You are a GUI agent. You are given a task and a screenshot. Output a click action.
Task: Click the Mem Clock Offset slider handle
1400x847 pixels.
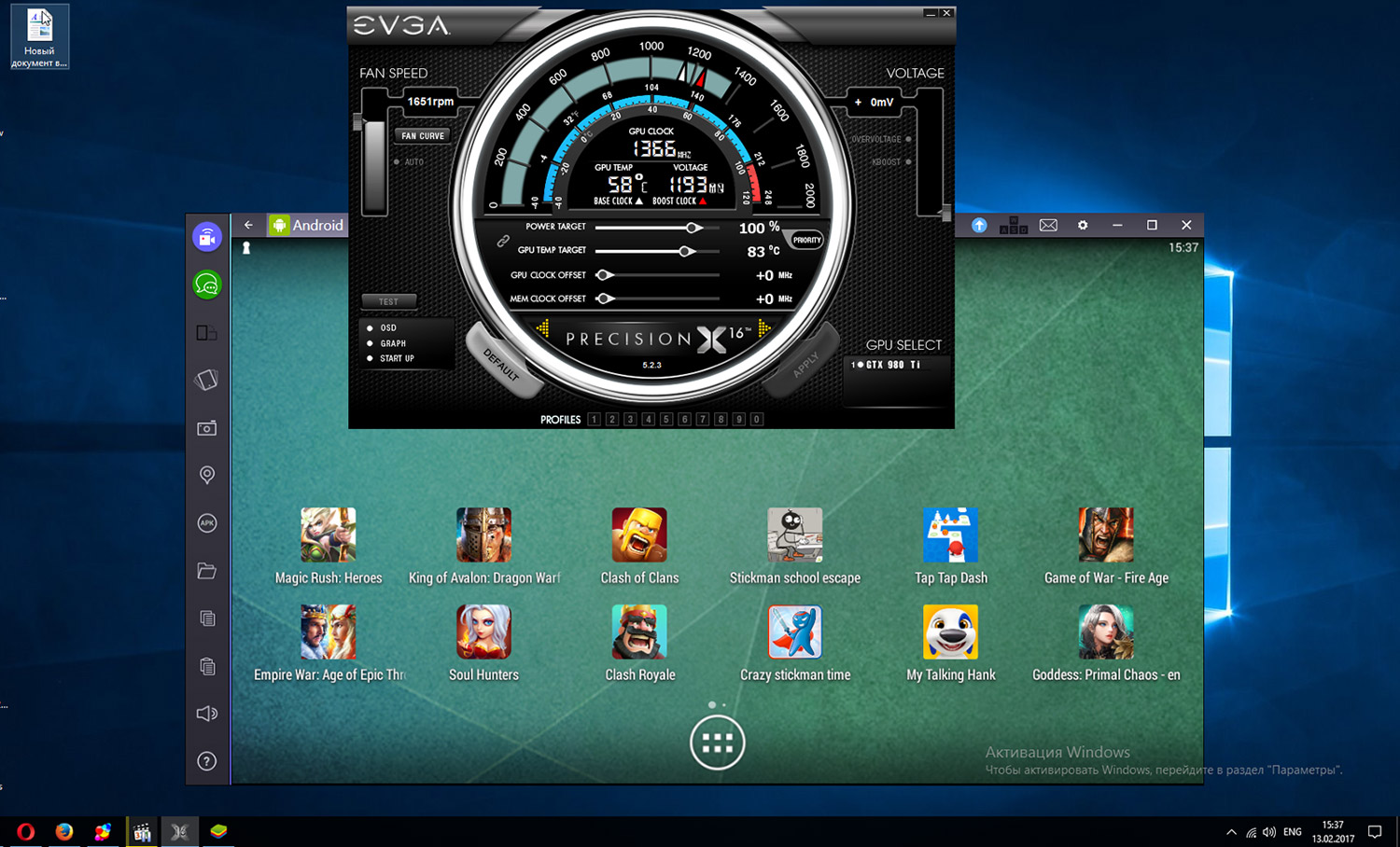click(604, 299)
